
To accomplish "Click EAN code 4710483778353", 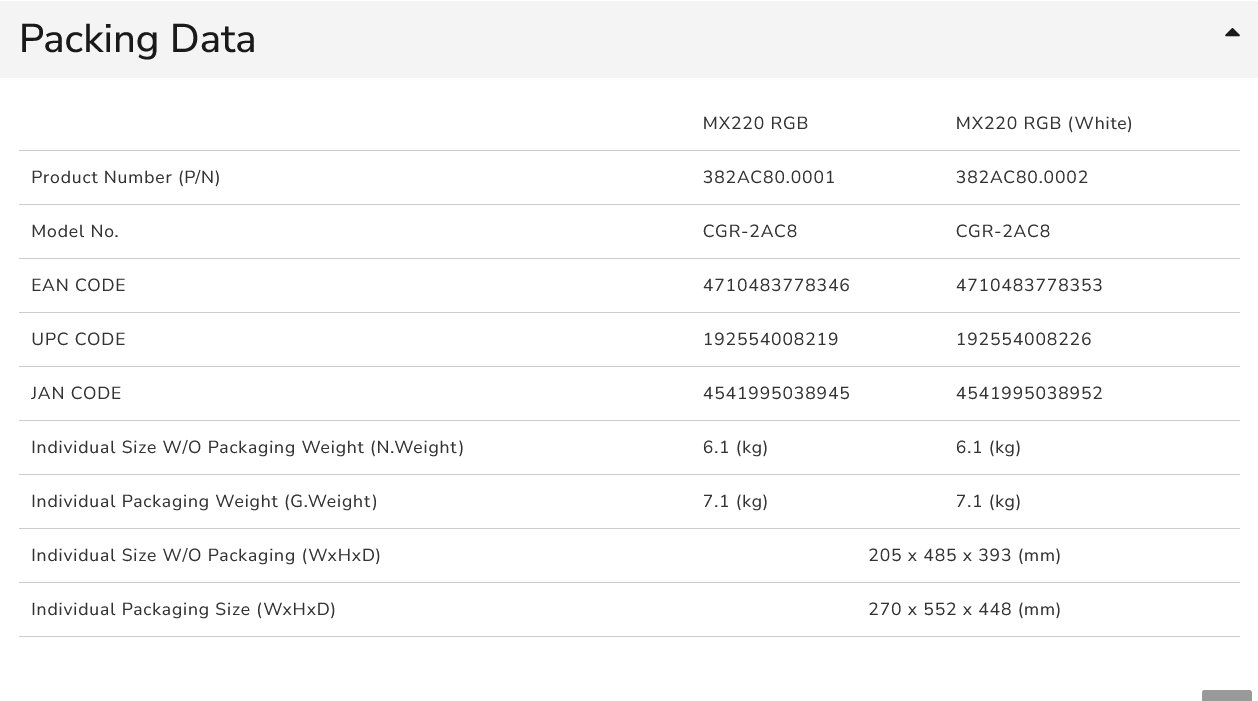I will [x=1029, y=286].
